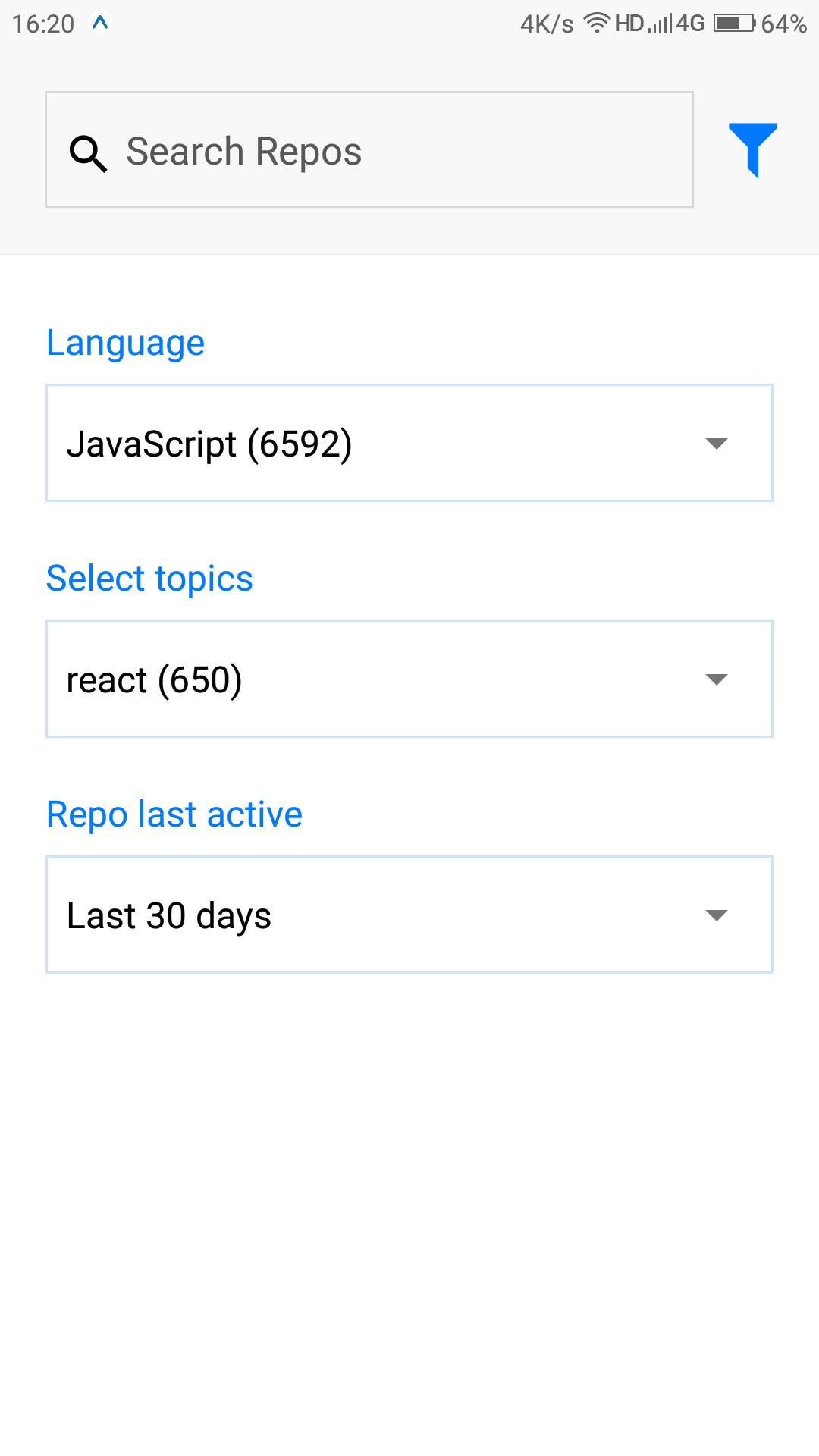
Task: Click the Repo last active heading
Action: click(174, 814)
